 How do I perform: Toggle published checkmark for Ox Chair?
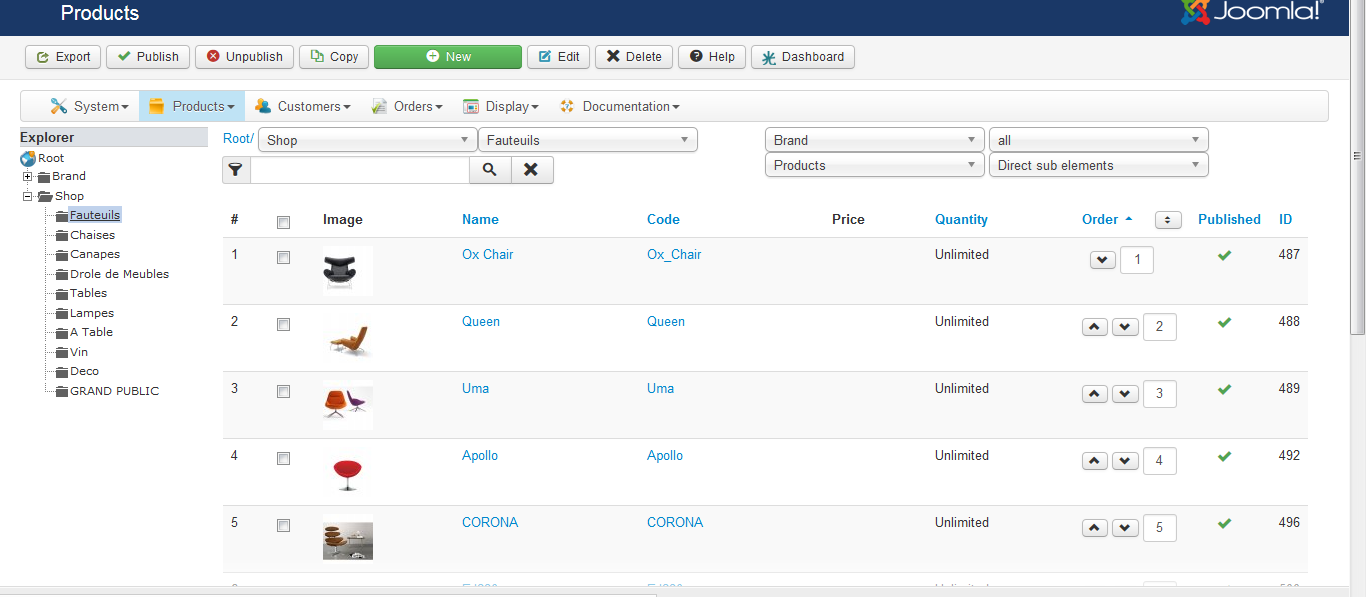point(1224,255)
